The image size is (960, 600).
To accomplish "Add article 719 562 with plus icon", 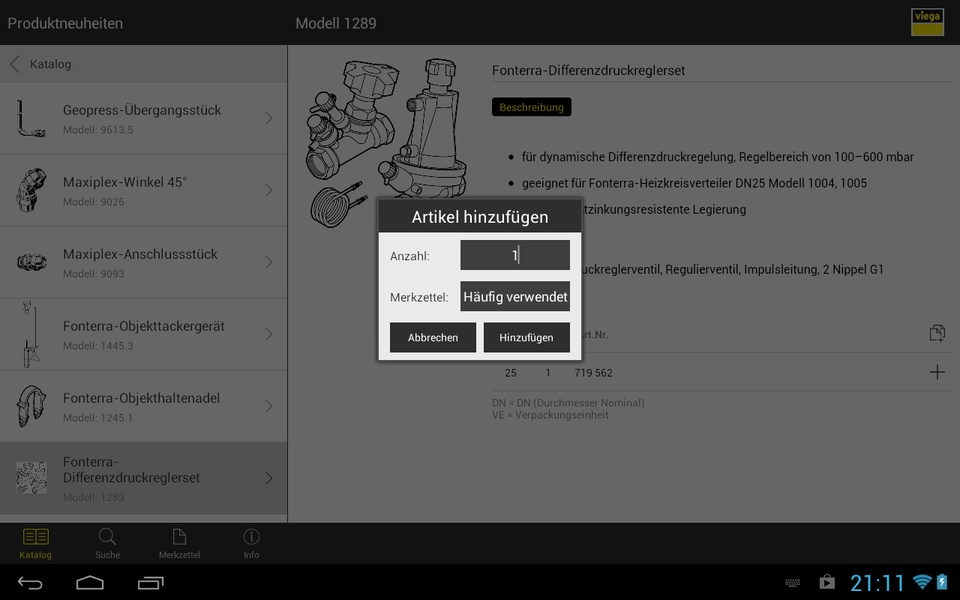I will 937,372.
